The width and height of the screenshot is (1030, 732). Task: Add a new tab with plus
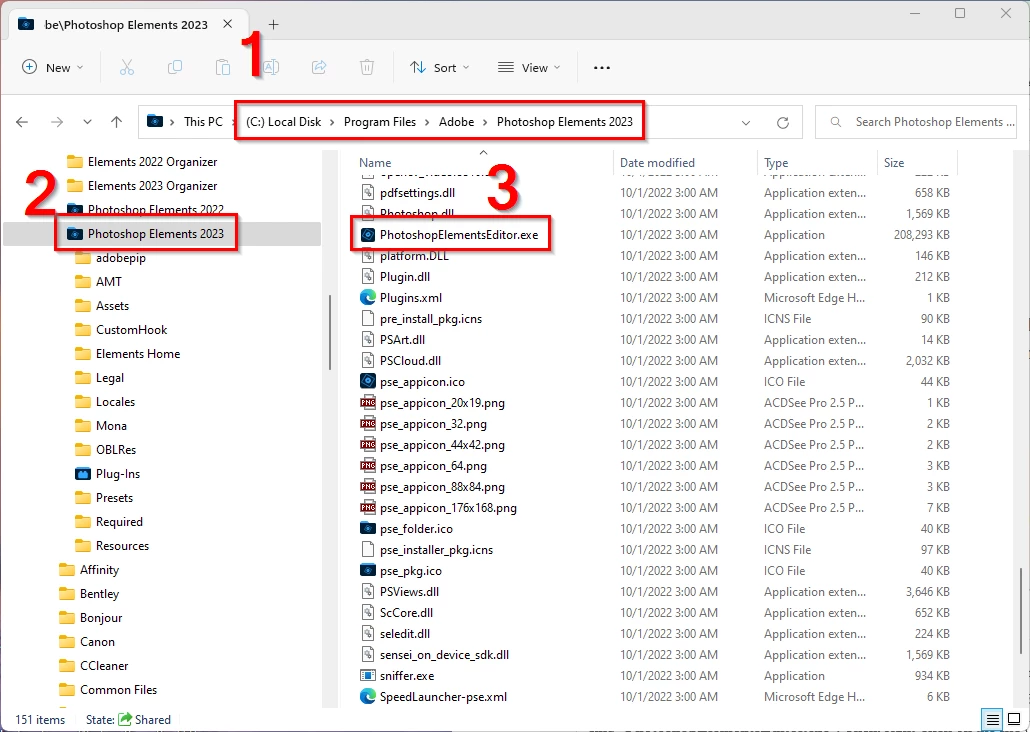274,25
